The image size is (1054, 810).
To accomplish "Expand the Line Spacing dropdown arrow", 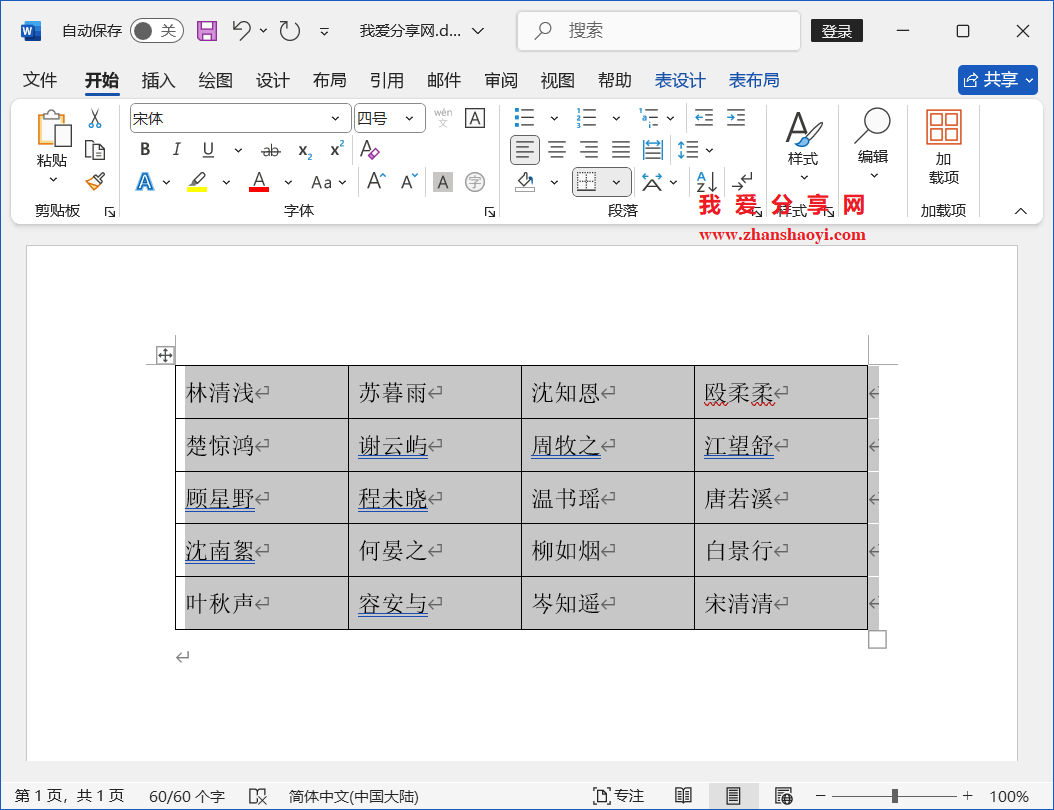I will 709,151.
